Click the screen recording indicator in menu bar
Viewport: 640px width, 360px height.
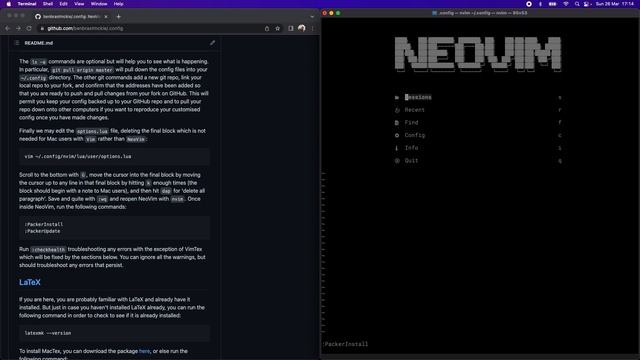[529, 4]
